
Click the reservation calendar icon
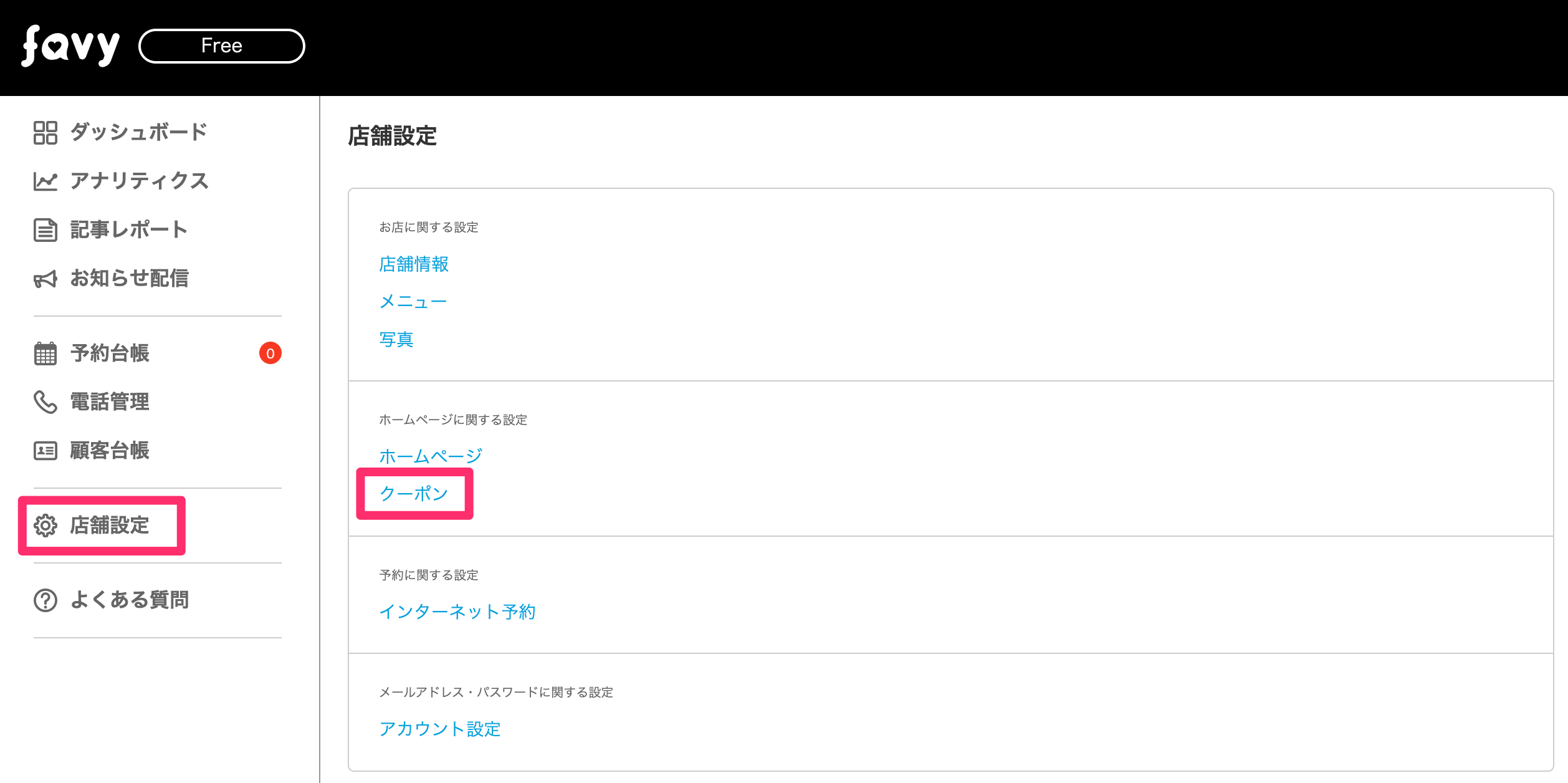click(x=45, y=353)
